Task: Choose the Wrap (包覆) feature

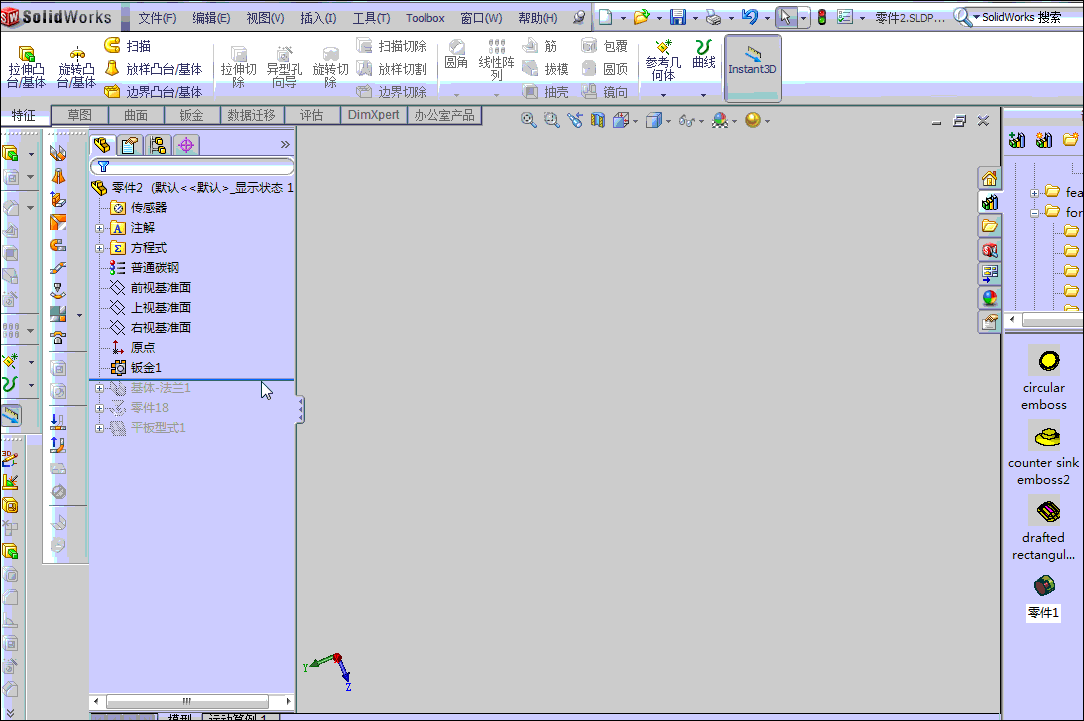Action: click(x=605, y=46)
